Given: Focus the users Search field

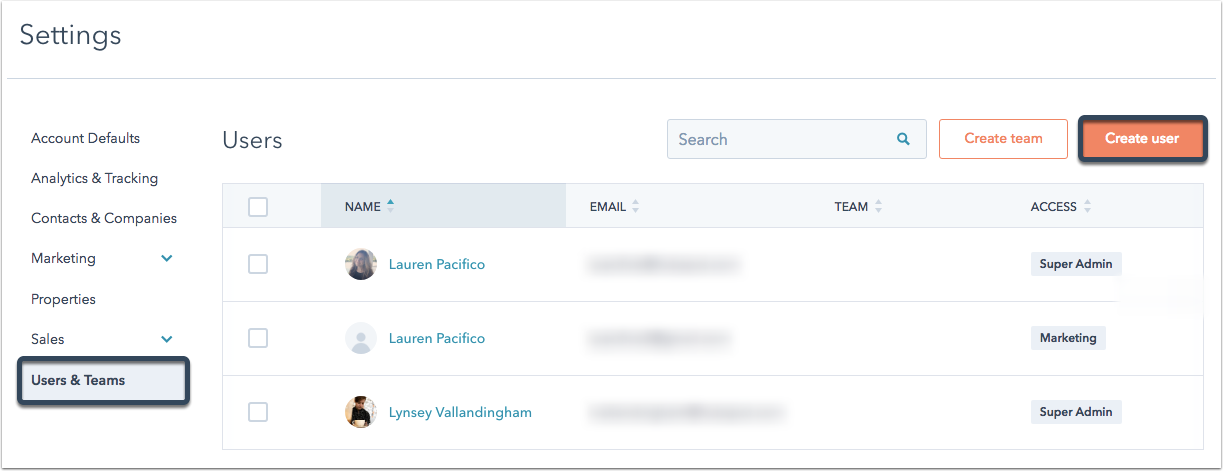Looking at the screenshot, I should pos(780,139).
